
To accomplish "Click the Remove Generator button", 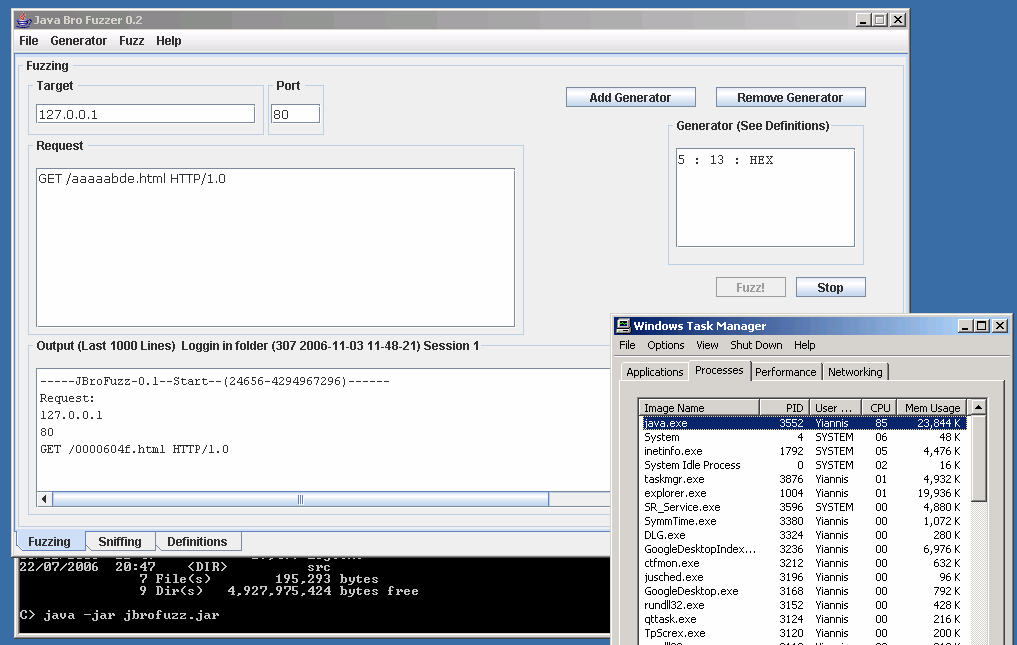I will 790,98.
